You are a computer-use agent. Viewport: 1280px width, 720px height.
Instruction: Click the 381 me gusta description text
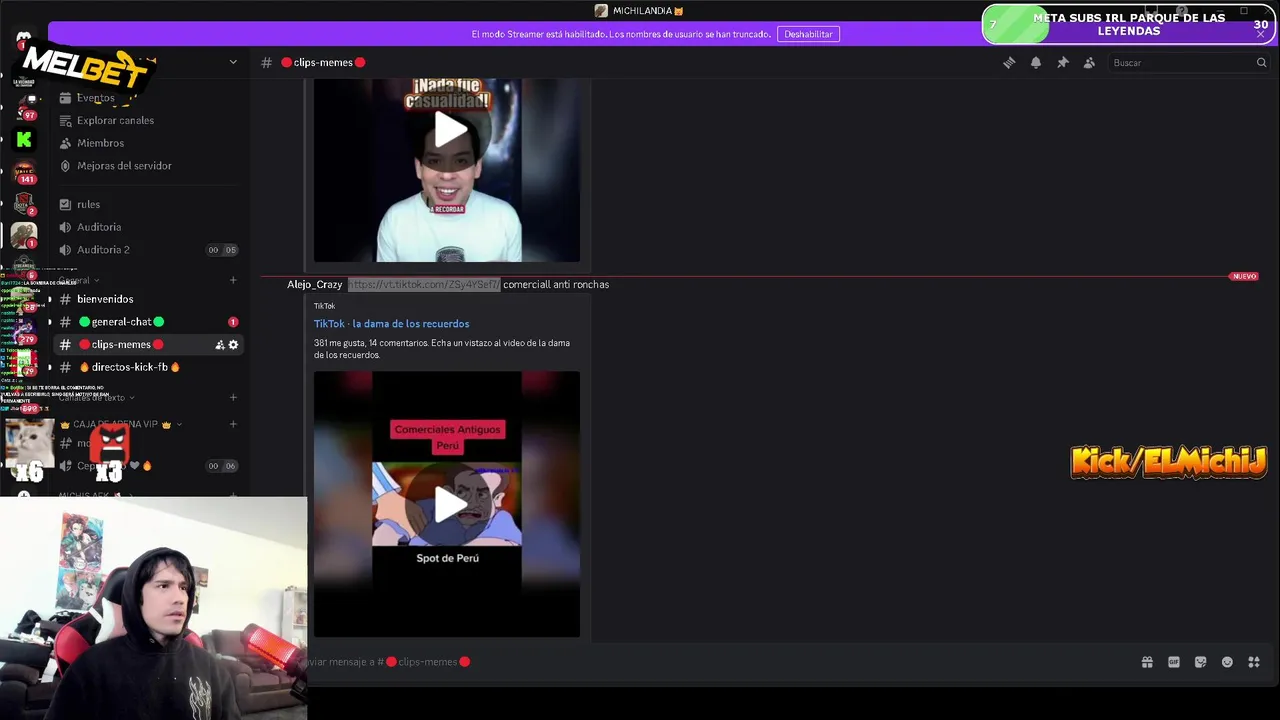point(442,349)
